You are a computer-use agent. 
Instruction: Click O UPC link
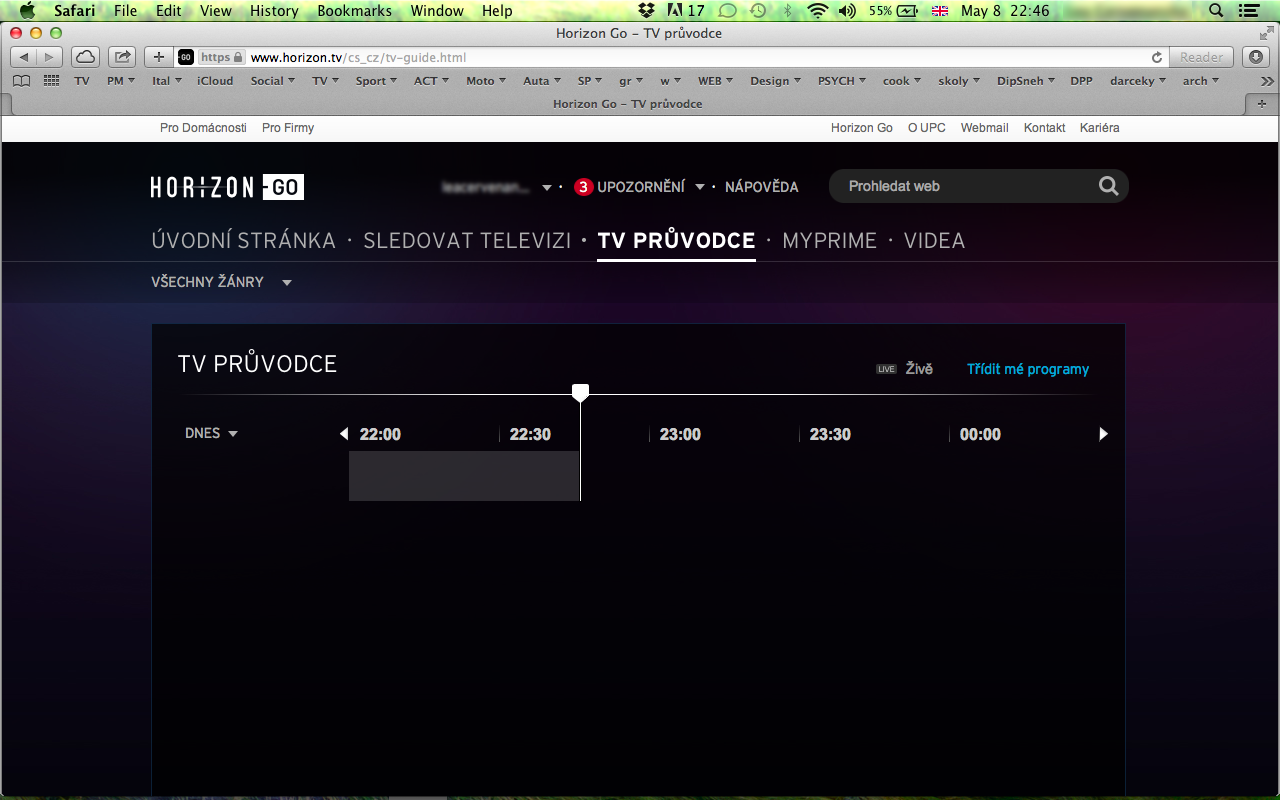point(927,128)
